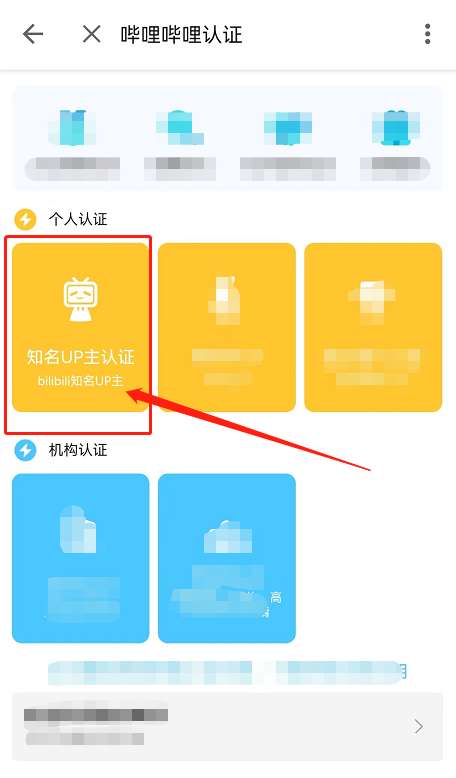This screenshot has height=778, width=456.
Task: Open the blue card showing 高 character
Action: (227, 558)
